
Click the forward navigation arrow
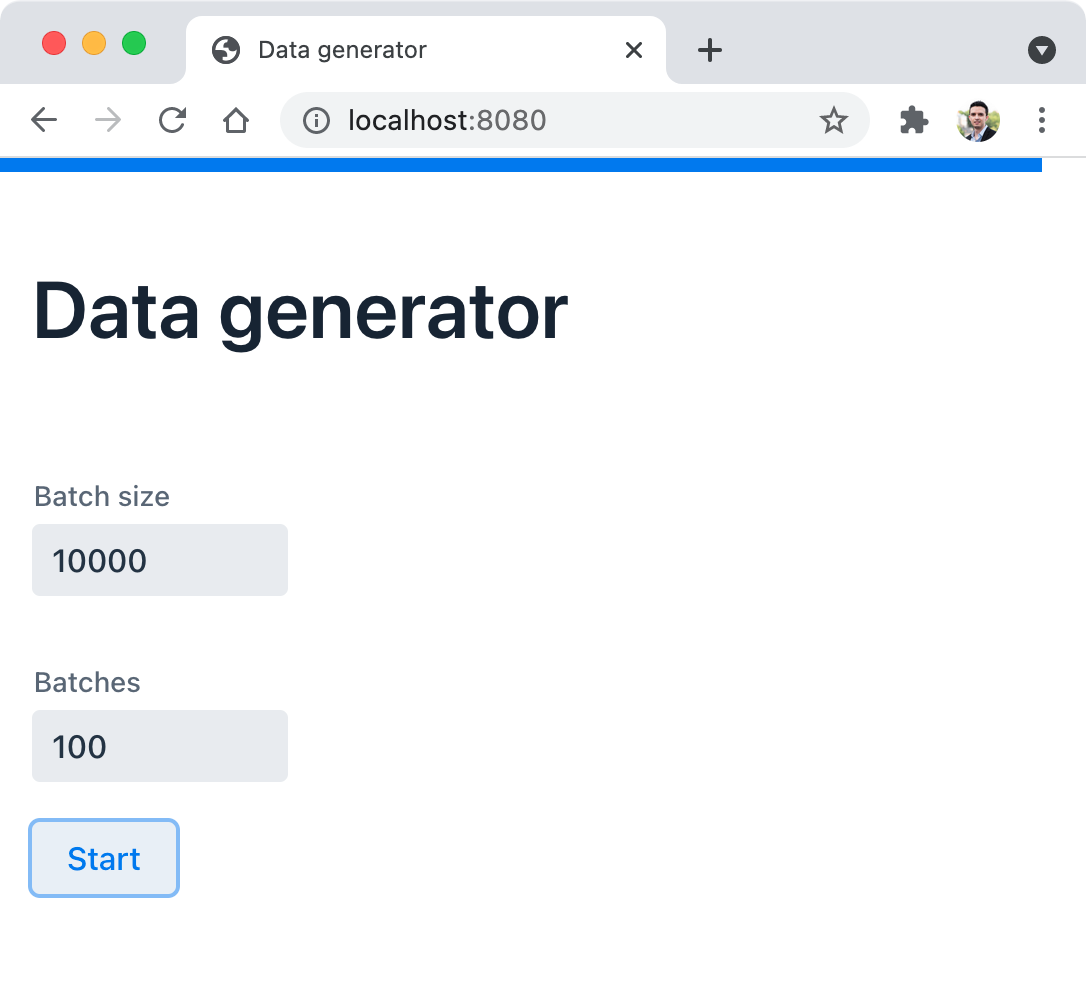[x=106, y=120]
